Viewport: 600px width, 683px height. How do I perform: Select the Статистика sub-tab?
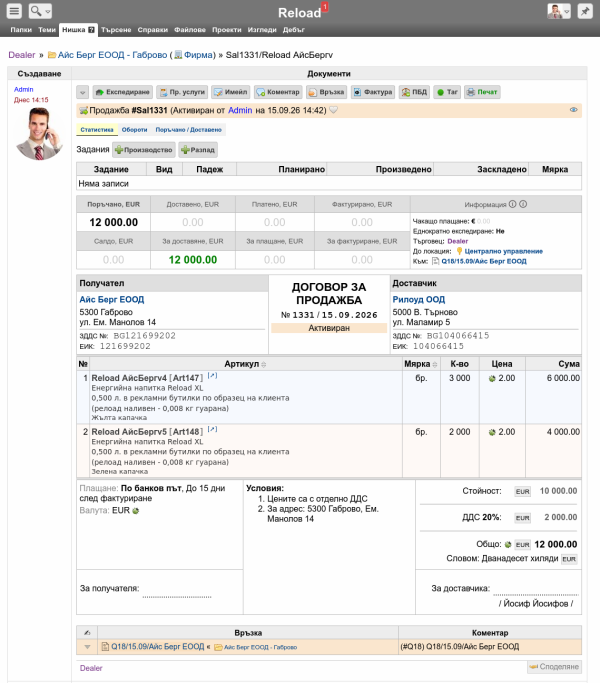tap(97, 130)
